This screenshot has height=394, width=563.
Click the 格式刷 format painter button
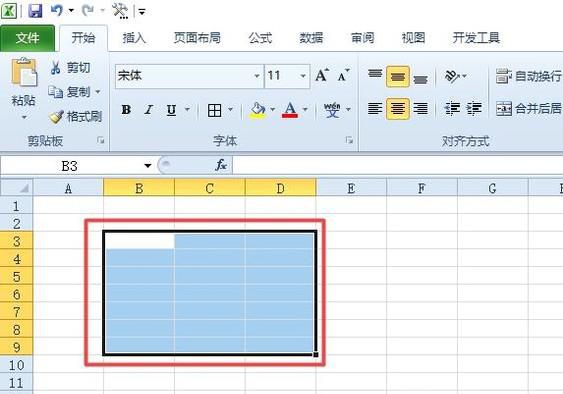tap(76, 116)
